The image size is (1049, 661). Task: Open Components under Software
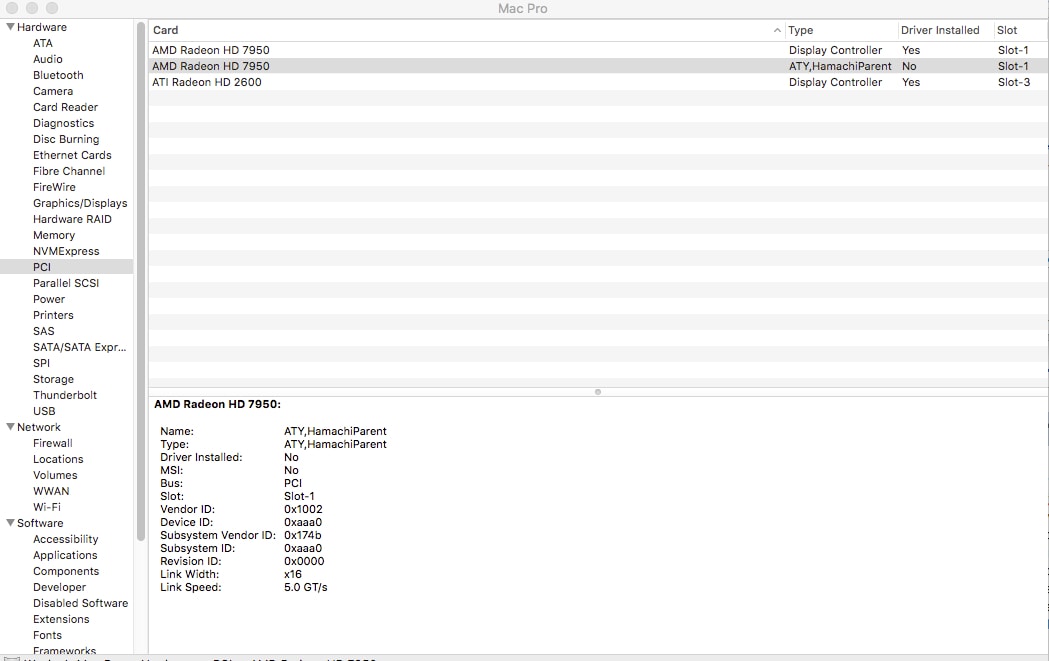66,571
